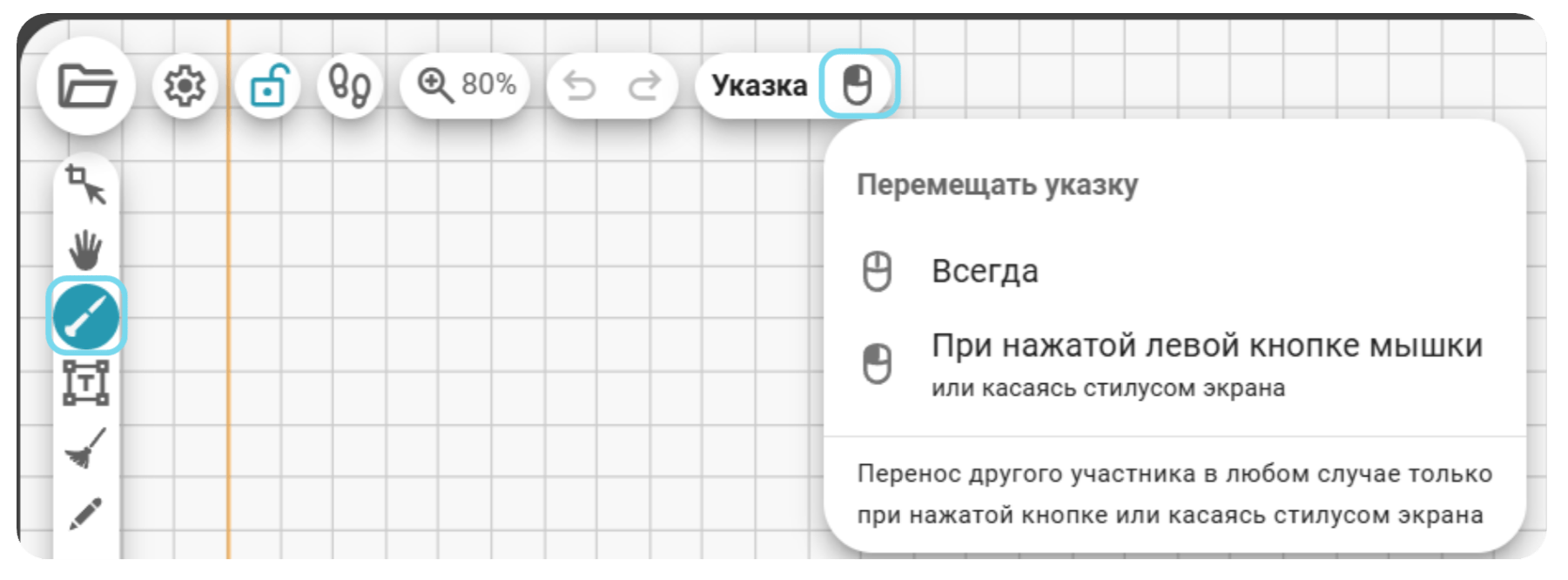The height and width of the screenshot is (580, 1568).
Task: Click mouse icon beside При нажатой левой
Action: 877,363
